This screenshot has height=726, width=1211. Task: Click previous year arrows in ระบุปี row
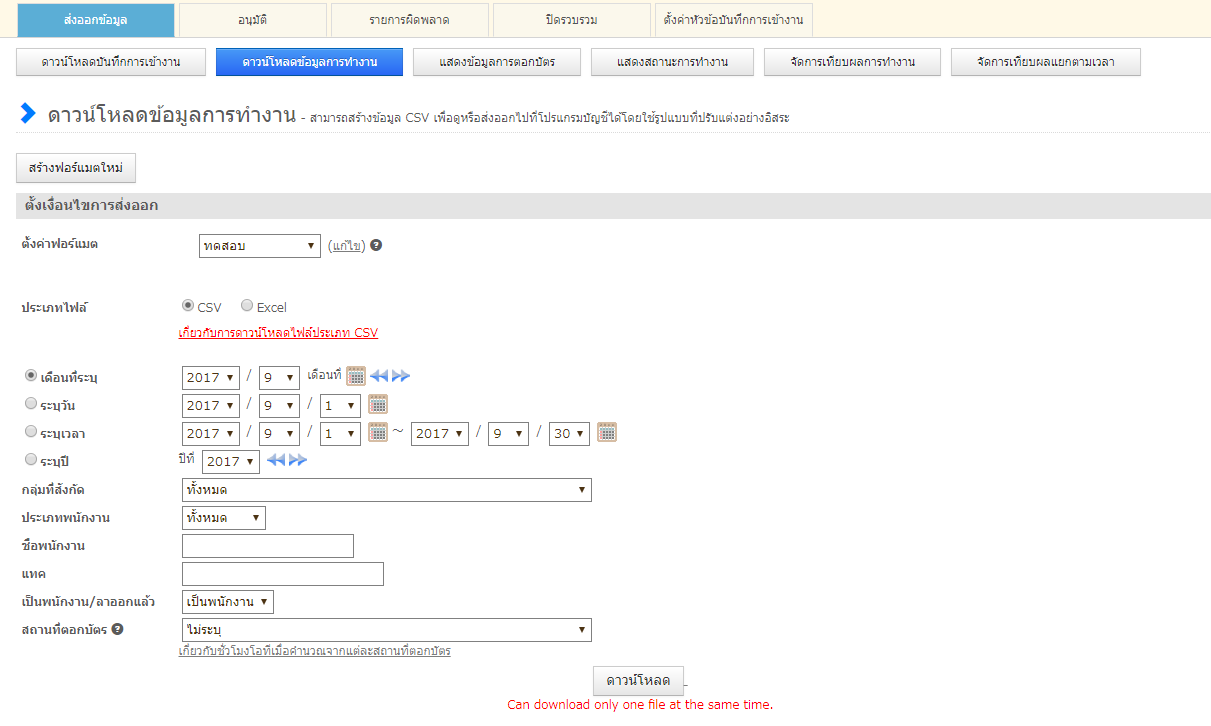click(x=276, y=460)
